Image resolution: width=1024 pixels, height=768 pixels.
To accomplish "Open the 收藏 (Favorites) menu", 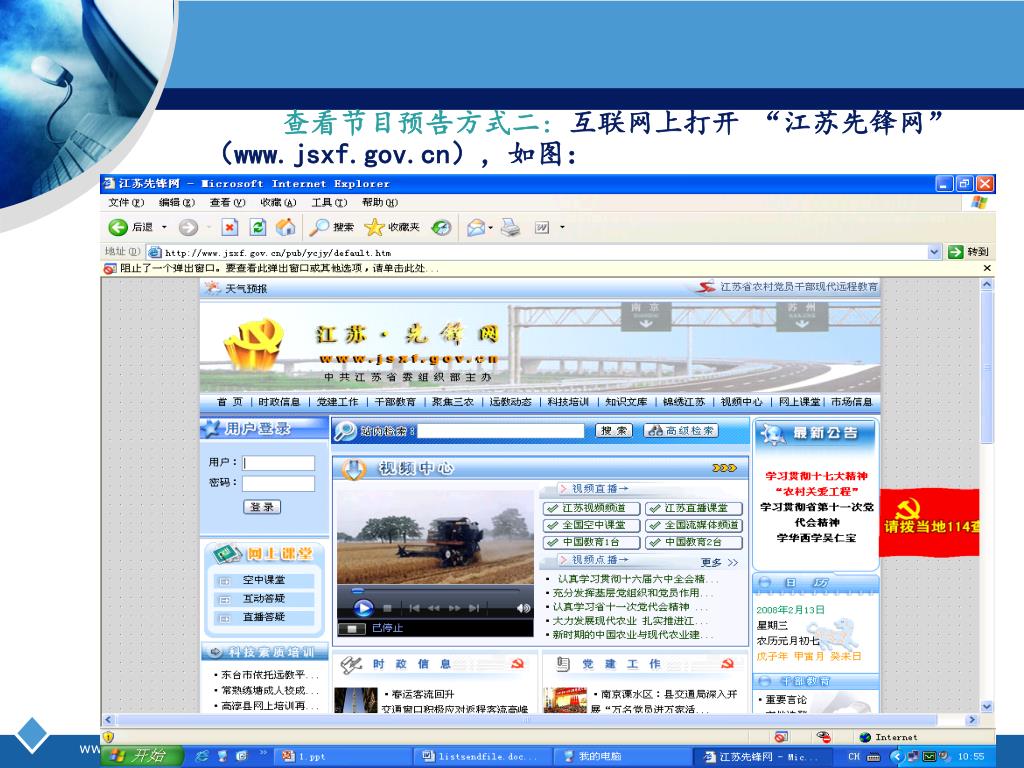I will tap(278, 202).
